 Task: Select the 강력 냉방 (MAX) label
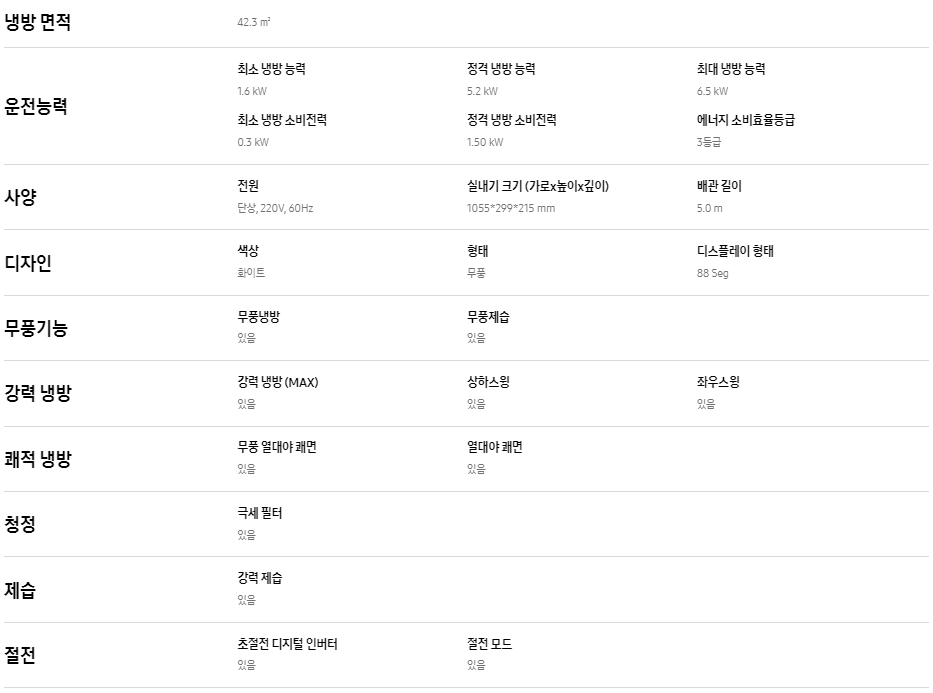(278, 382)
